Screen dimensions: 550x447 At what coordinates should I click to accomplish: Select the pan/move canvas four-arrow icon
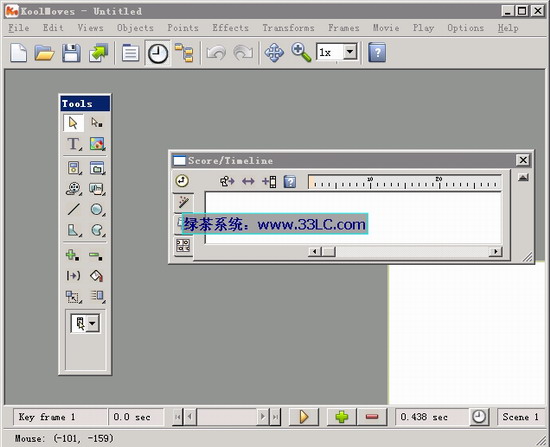click(274, 53)
